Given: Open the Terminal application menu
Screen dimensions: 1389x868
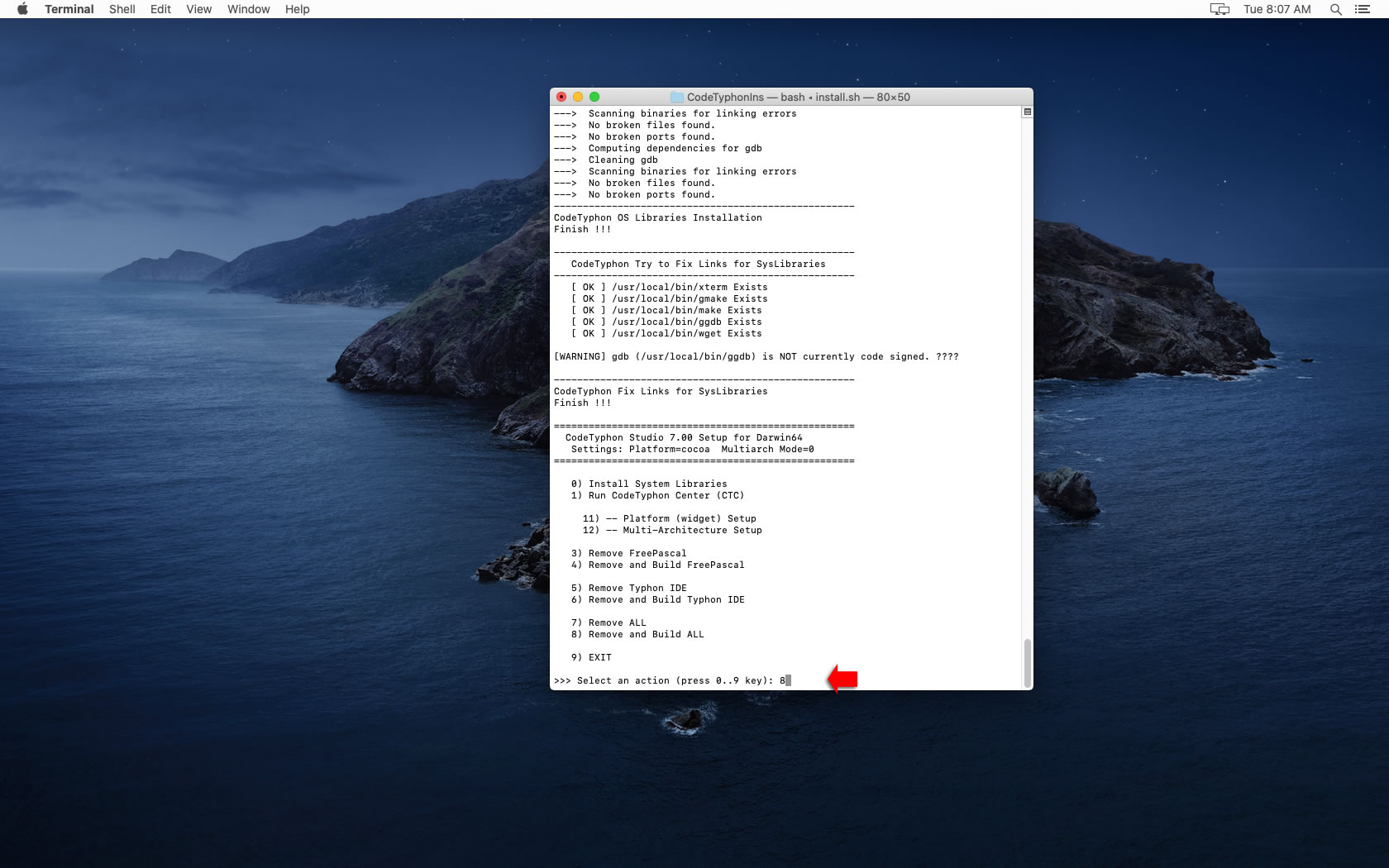Looking at the screenshot, I should 69,9.
